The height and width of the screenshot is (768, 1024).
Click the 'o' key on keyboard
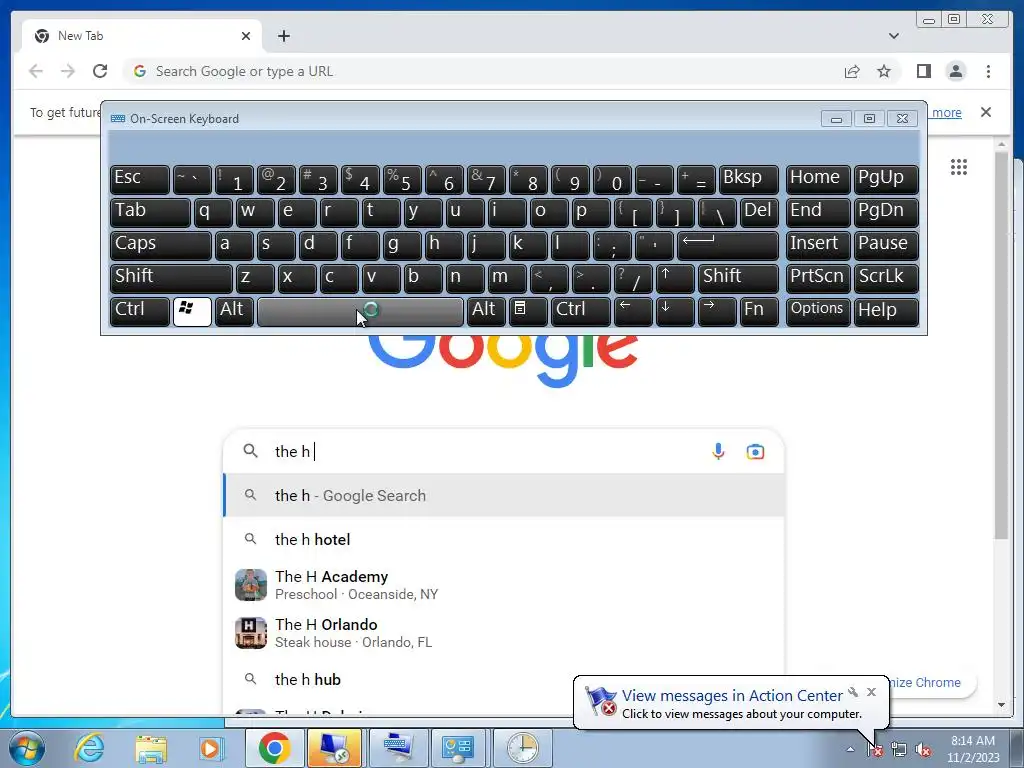coord(549,212)
